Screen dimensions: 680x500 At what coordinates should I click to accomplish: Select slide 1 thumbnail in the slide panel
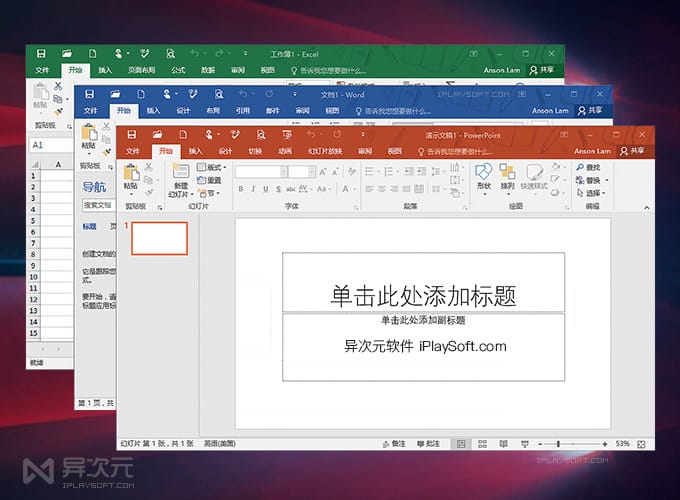click(160, 238)
